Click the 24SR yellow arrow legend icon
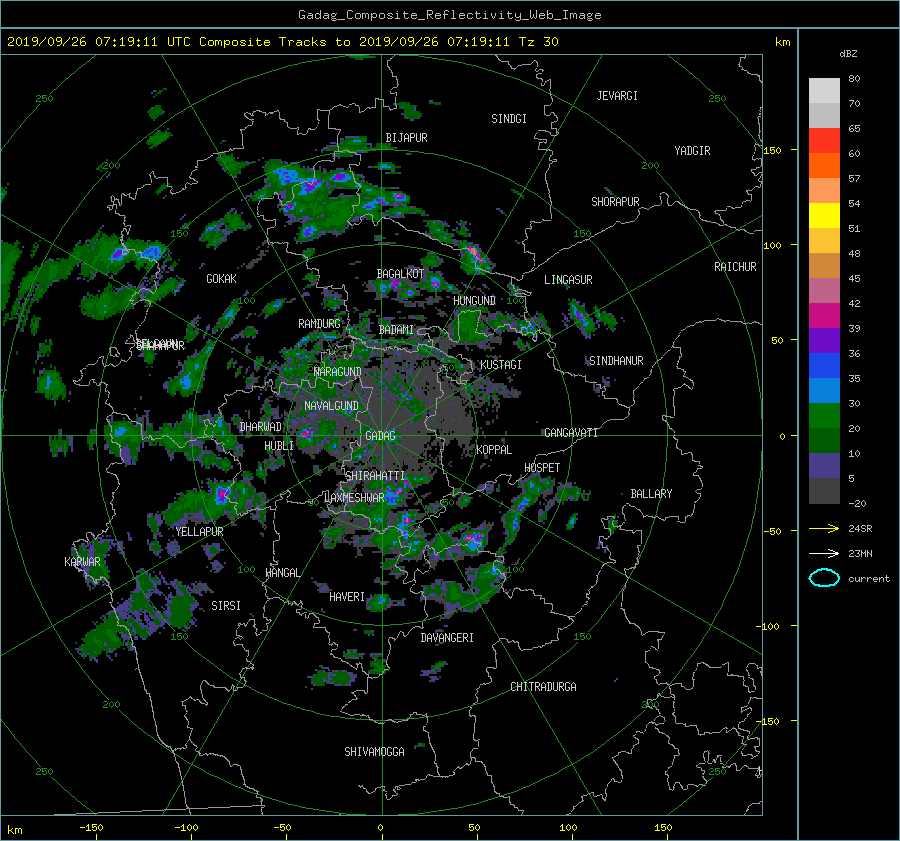The image size is (900, 841). click(824, 528)
